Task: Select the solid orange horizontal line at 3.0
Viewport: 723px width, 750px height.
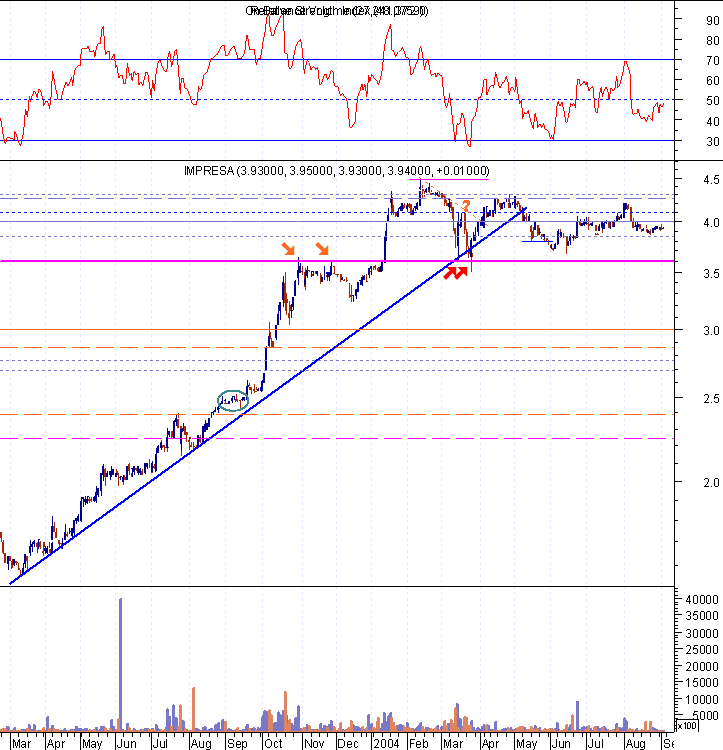Action: tap(337, 330)
